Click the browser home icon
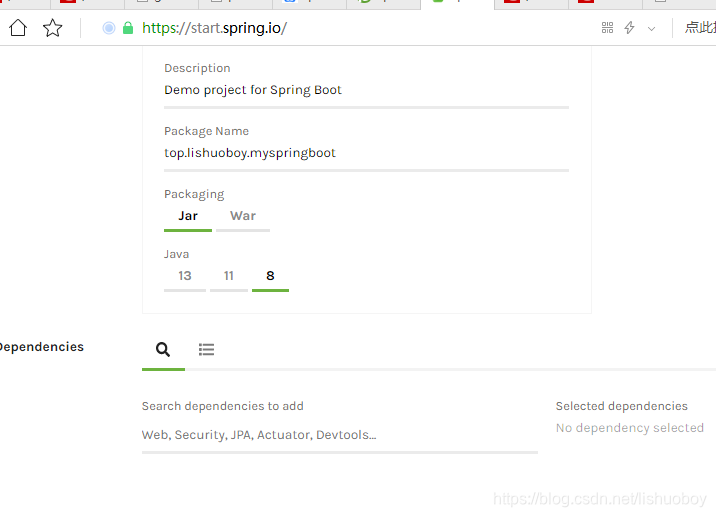Viewport: 716px width, 517px height. point(18,28)
